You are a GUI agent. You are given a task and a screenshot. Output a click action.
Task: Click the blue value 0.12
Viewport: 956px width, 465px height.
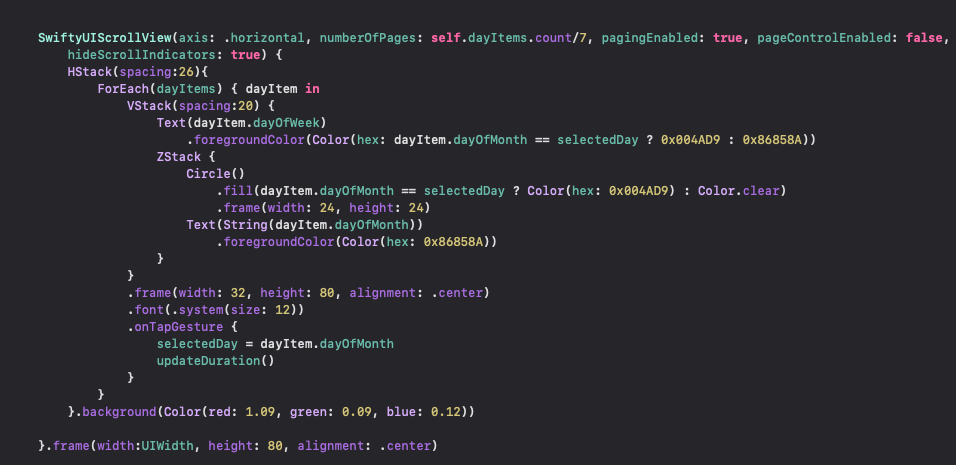click(x=446, y=412)
